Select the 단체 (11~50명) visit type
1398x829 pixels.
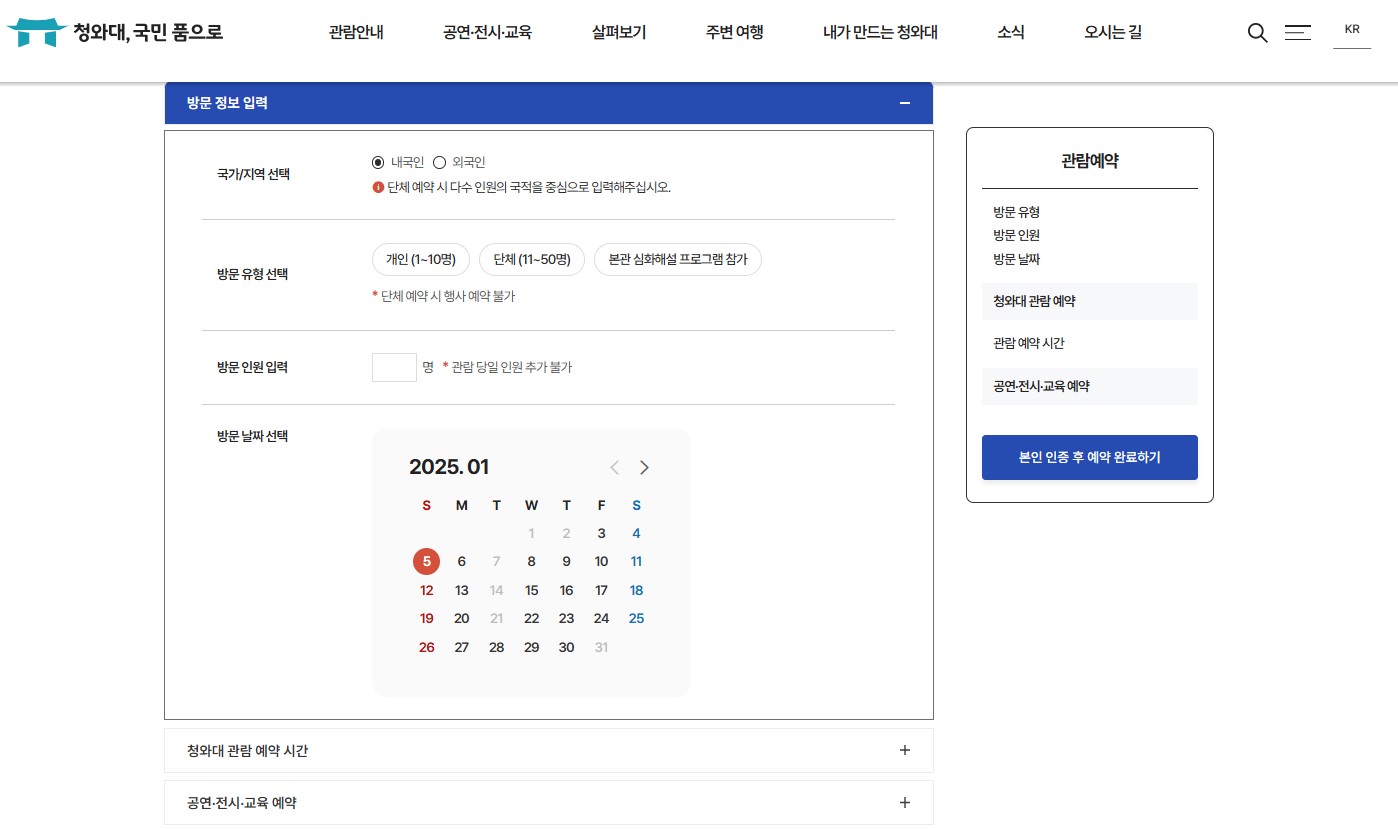click(x=532, y=259)
